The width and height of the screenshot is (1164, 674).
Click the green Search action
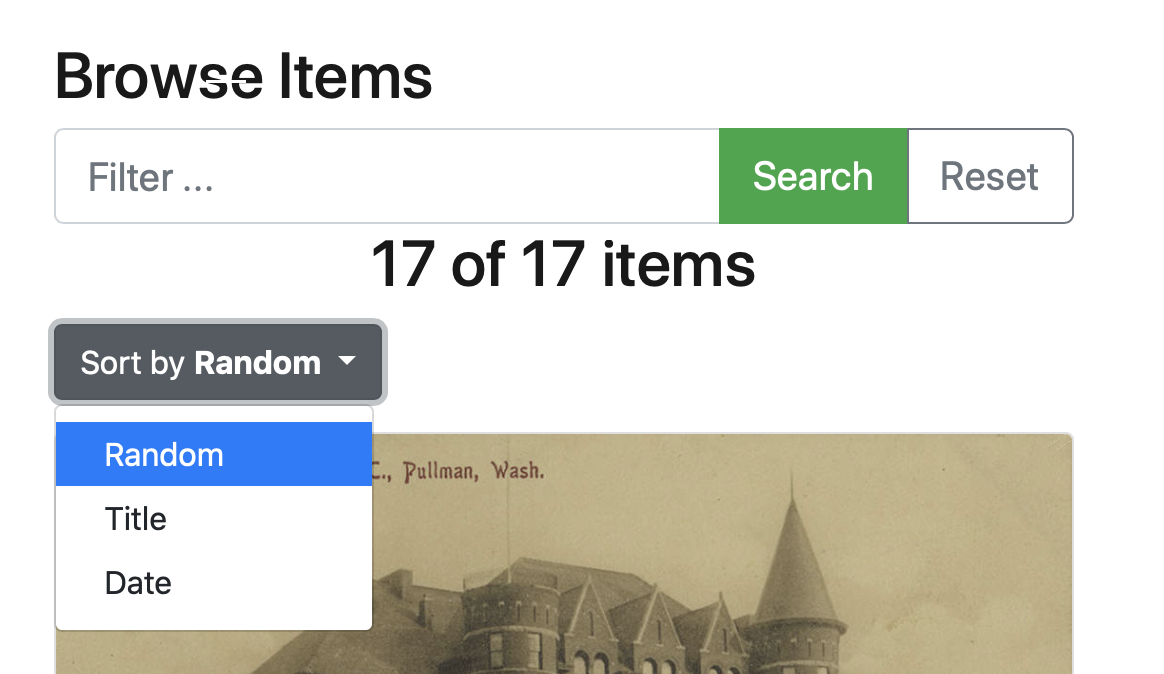[812, 176]
